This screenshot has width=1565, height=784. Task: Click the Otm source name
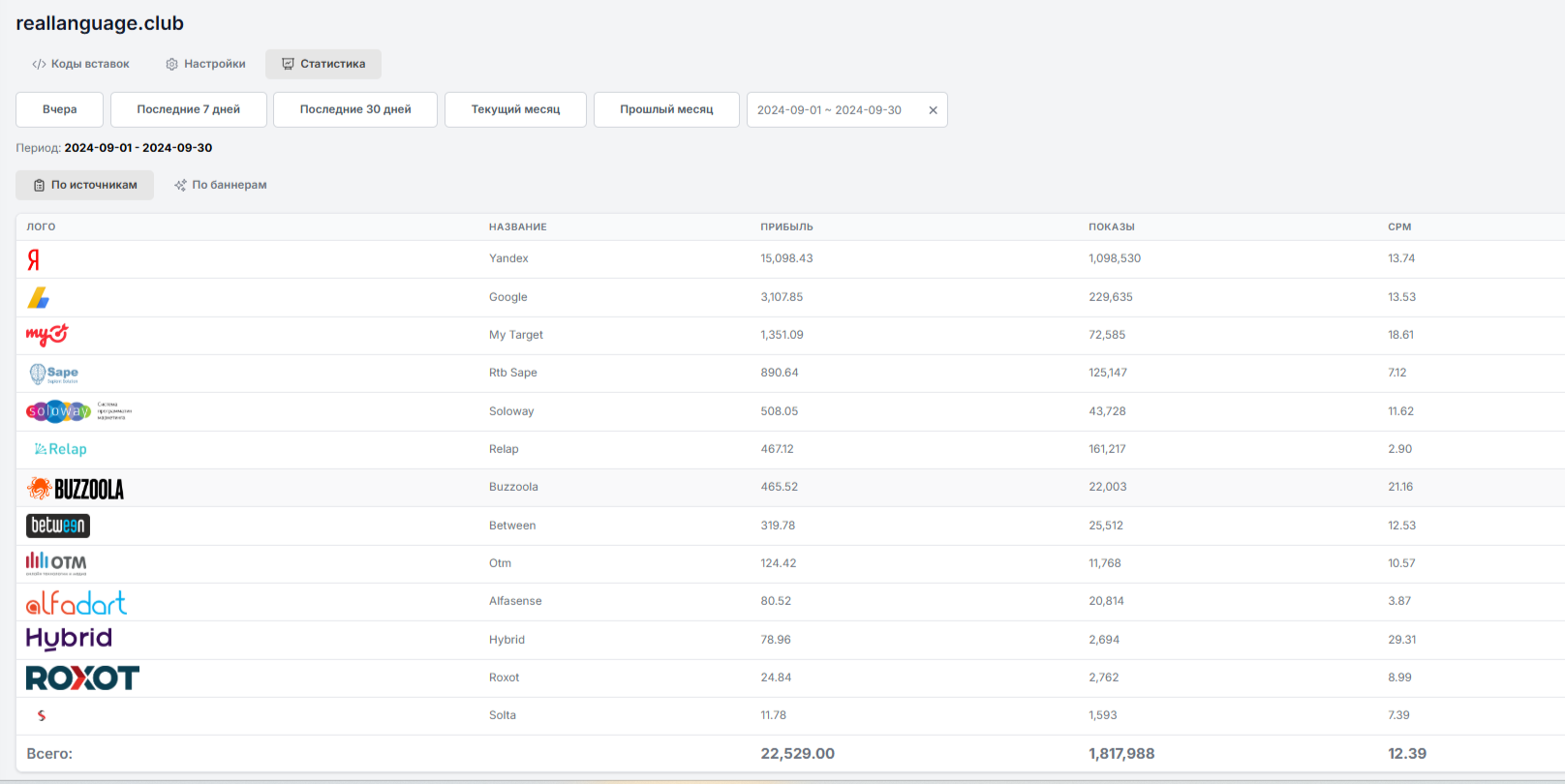[x=500, y=563]
